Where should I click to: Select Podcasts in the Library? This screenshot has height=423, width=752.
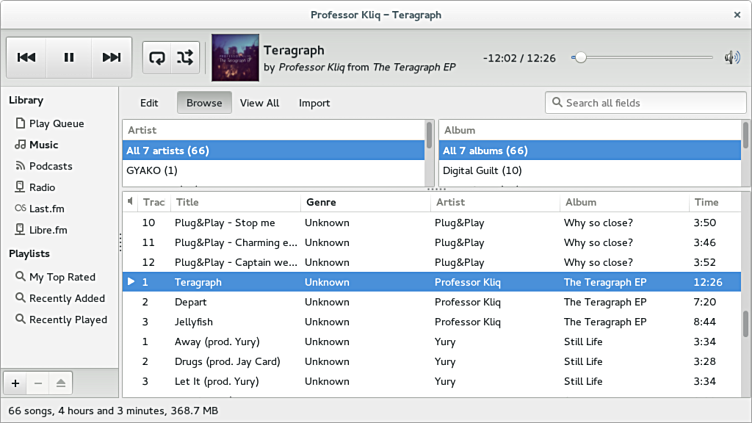(x=50, y=166)
